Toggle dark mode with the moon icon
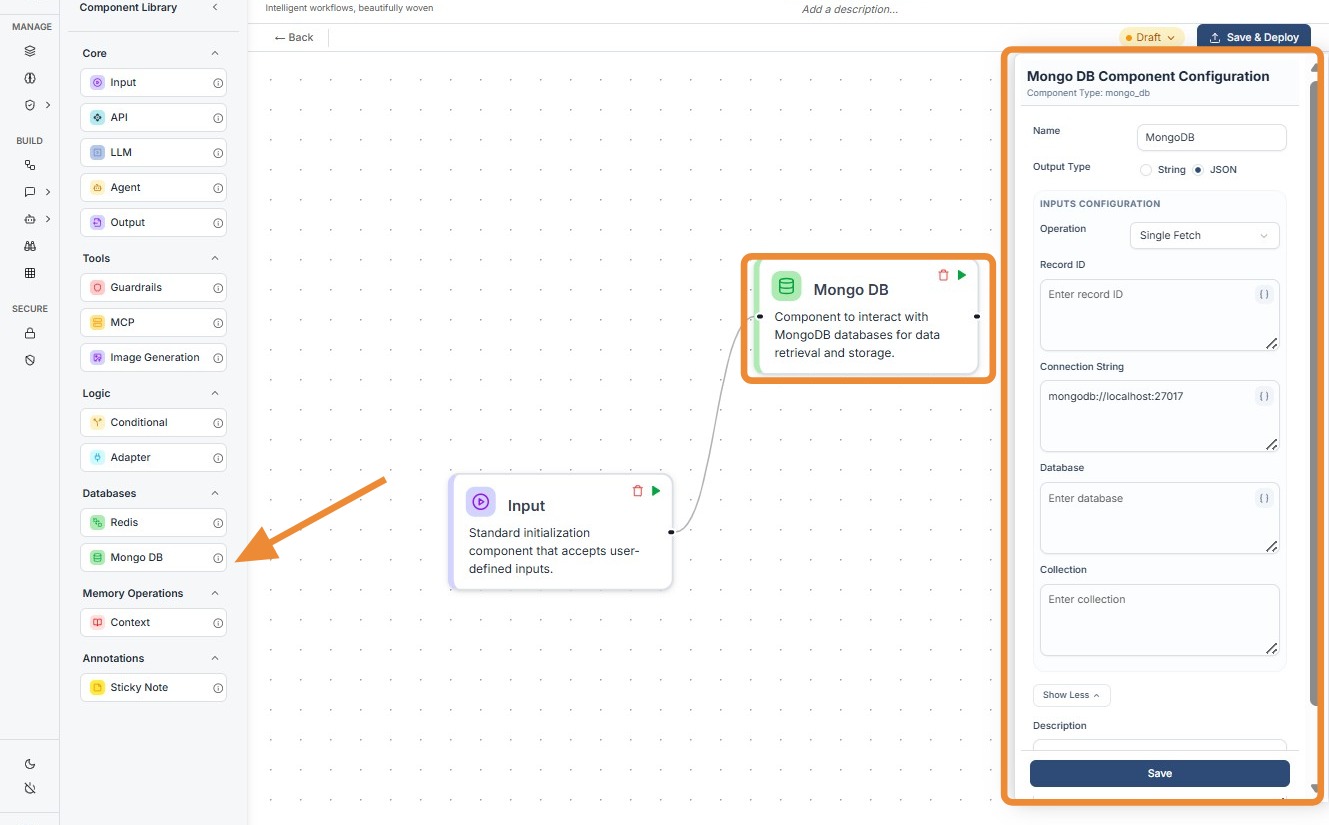Screen dimensions: 1329x825 point(30,764)
